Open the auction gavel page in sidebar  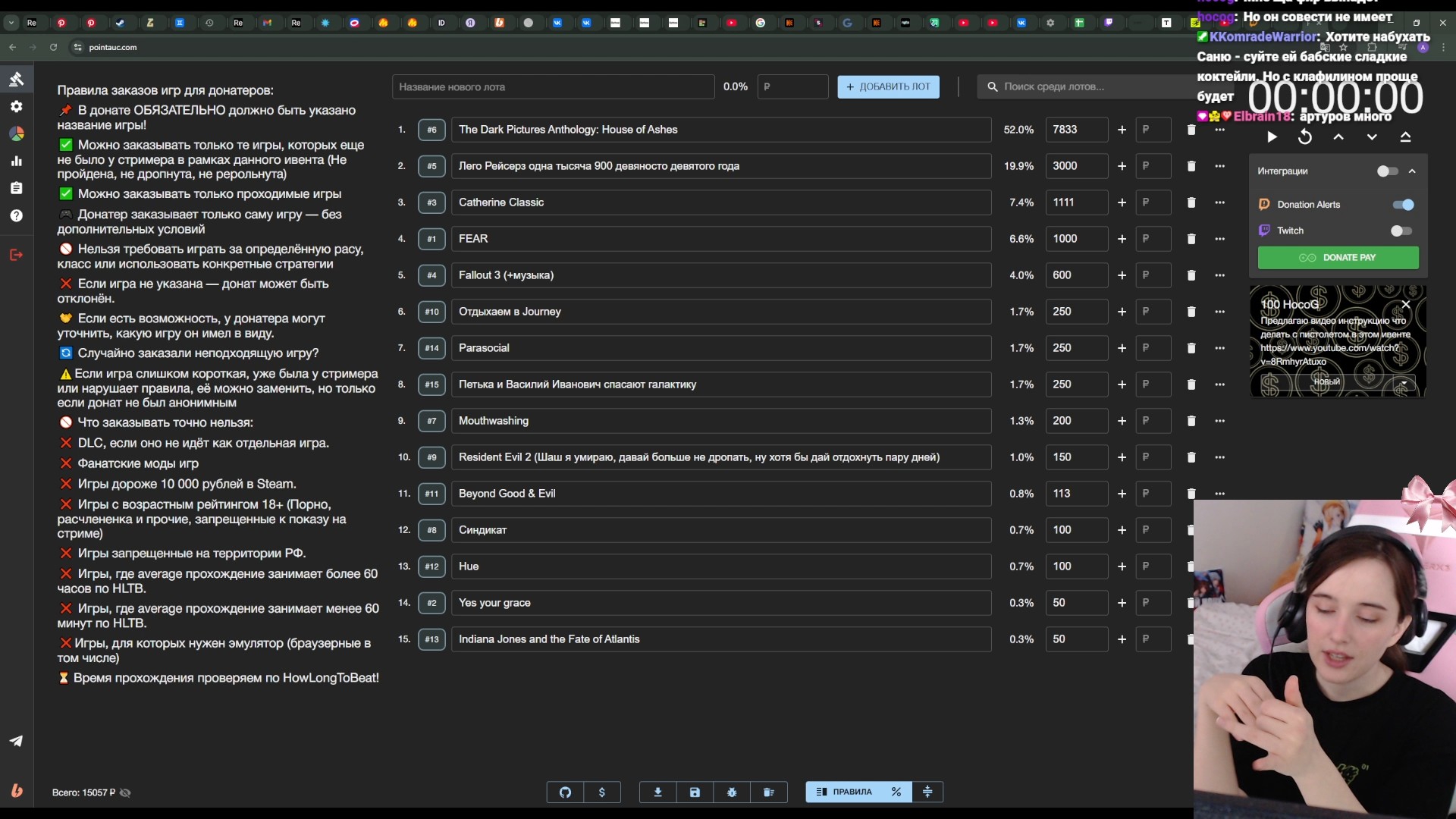click(x=16, y=79)
